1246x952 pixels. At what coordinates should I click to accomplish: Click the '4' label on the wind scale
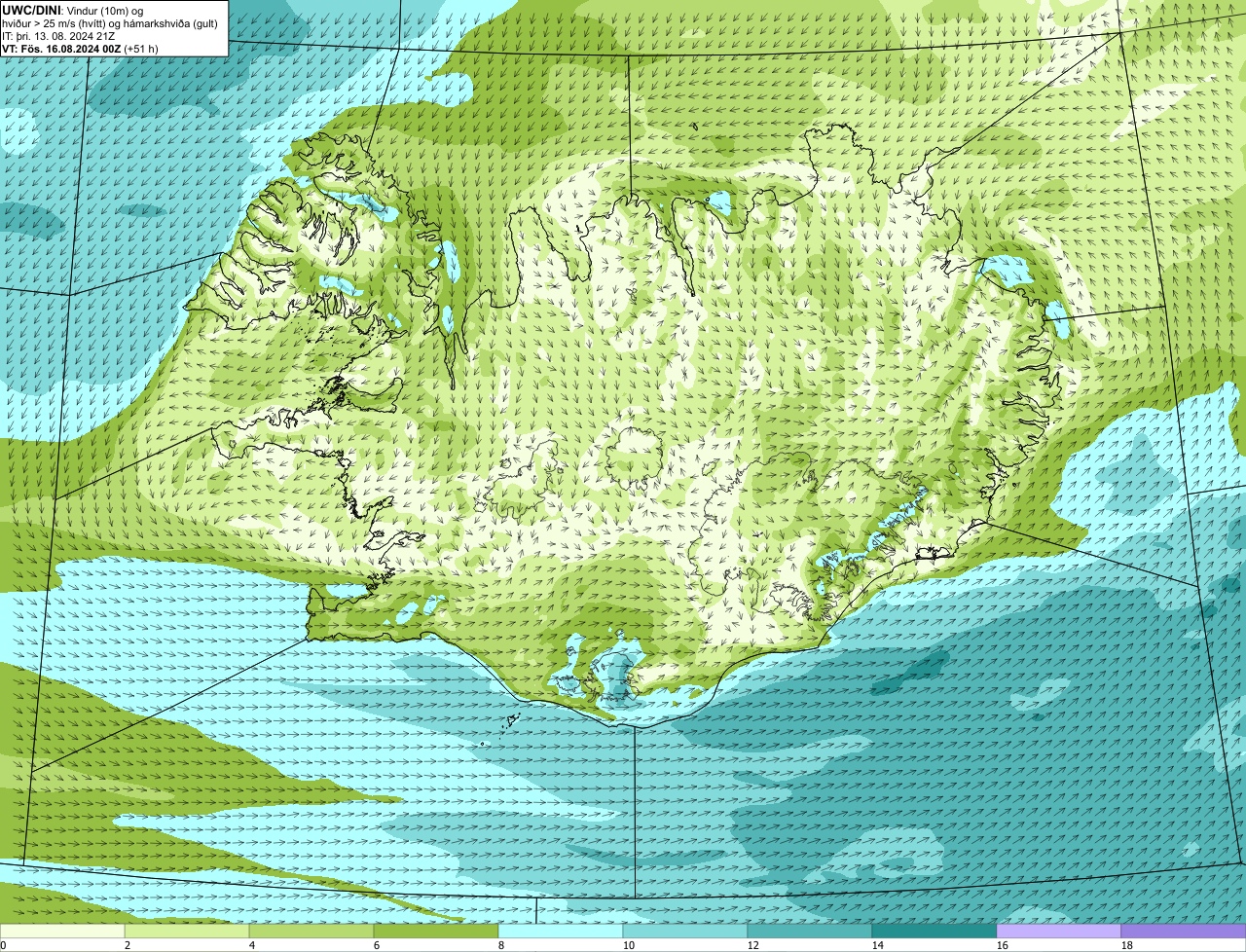252,945
